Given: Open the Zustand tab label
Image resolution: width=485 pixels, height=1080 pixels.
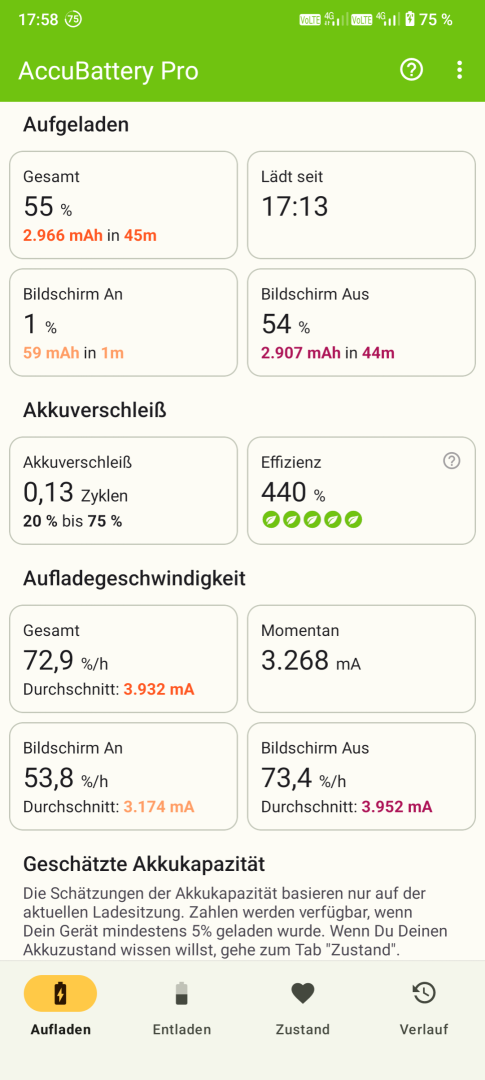Looking at the screenshot, I should (302, 1030).
